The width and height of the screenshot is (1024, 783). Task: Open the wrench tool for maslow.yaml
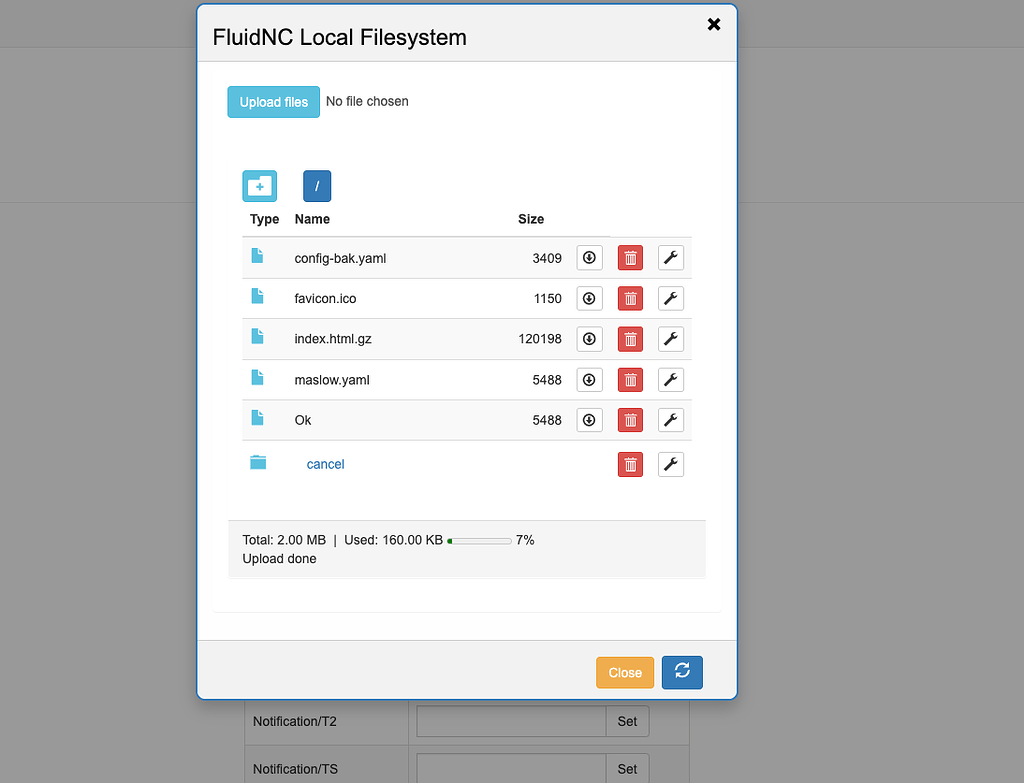(x=671, y=379)
